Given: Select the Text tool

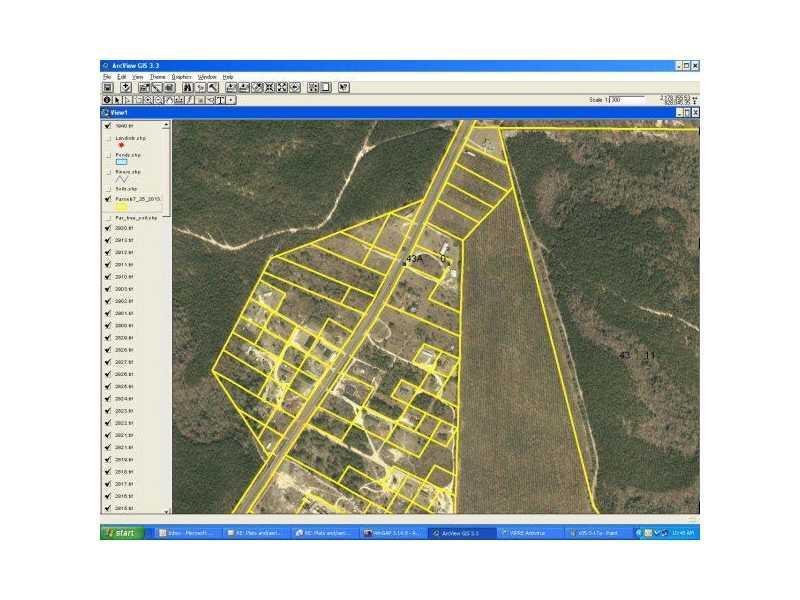Looking at the screenshot, I should point(220,100).
